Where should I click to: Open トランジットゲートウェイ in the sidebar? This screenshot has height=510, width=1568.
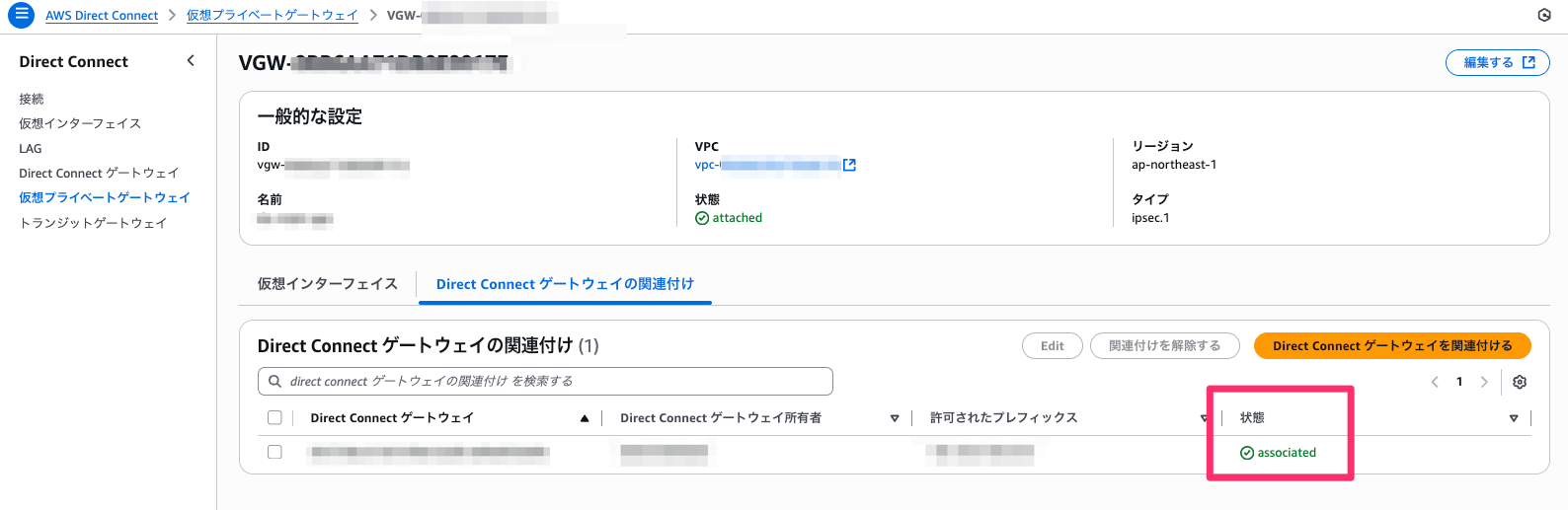(x=93, y=223)
